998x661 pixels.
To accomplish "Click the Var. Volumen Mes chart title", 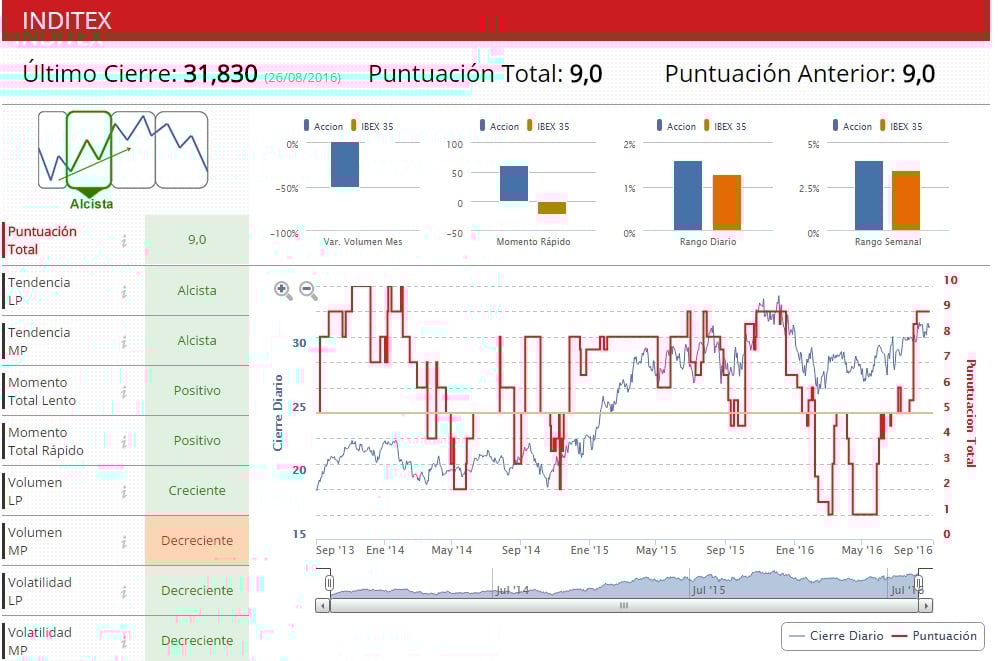I will point(363,242).
